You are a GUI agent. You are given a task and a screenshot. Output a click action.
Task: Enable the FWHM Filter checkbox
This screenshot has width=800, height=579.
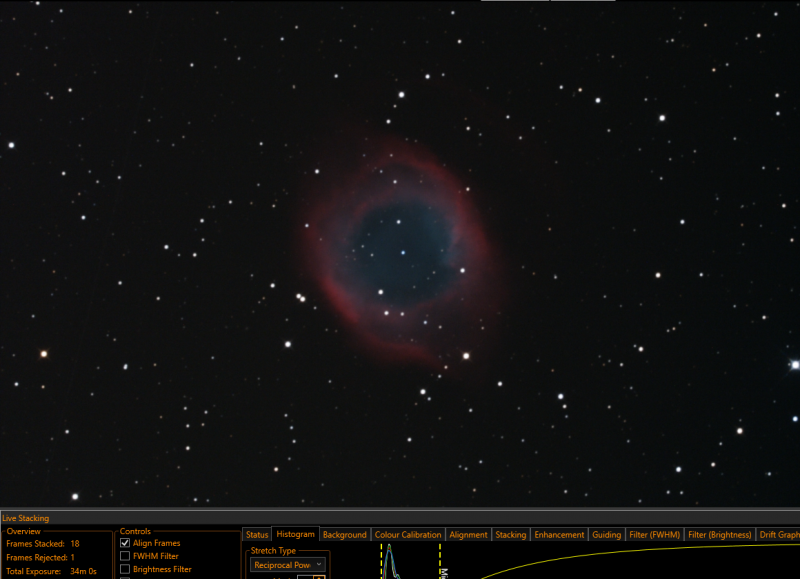pos(125,556)
